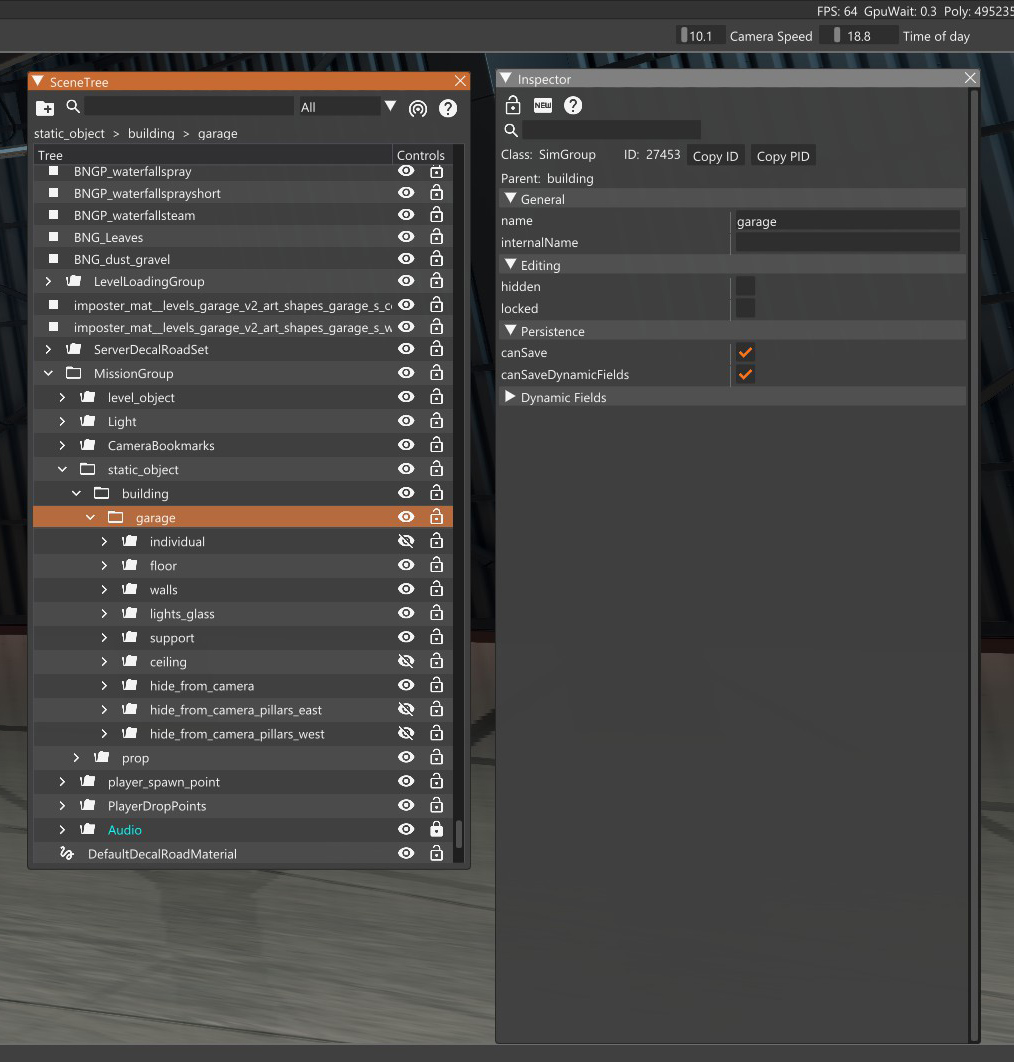This screenshot has width=1014, height=1062.
Task: Show the ceiling folder with eye icon
Action: click(406, 661)
